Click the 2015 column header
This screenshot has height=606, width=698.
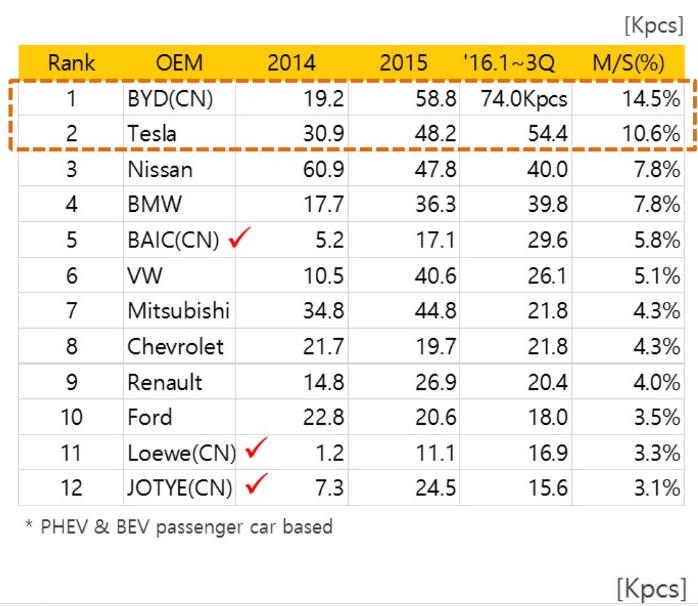[x=403, y=63]
